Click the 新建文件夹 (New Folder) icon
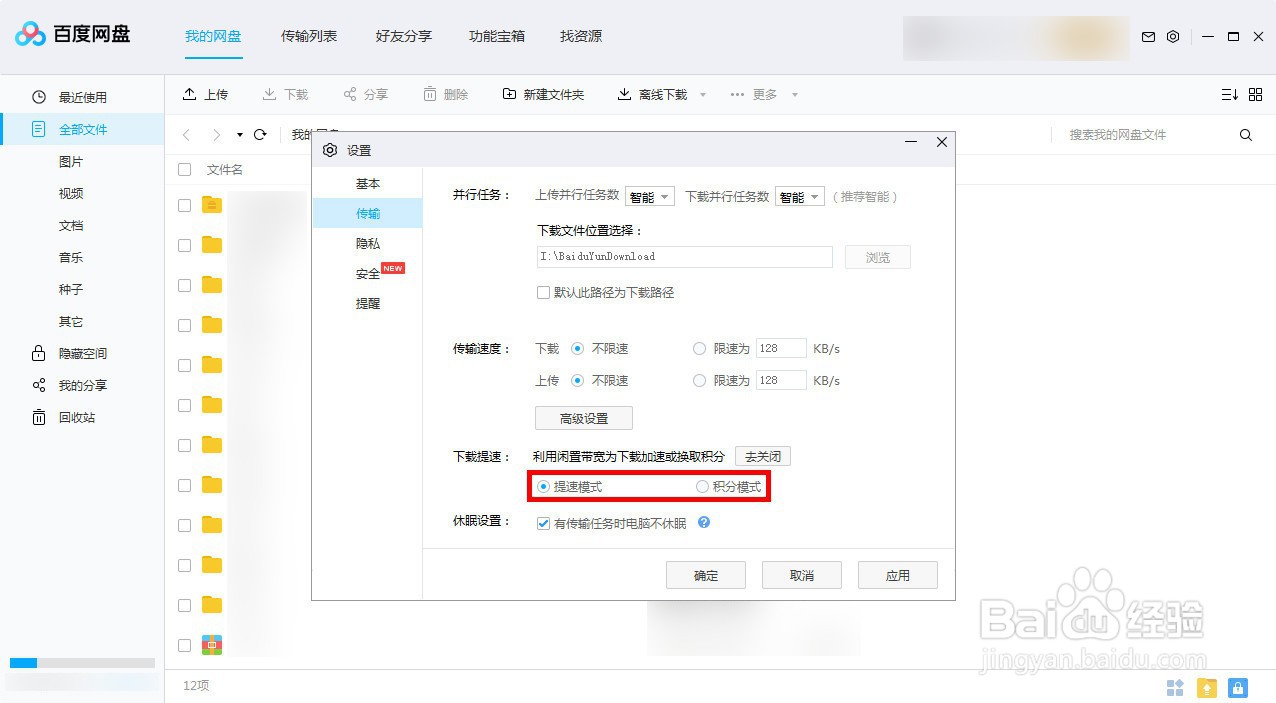Viewport: 1276px width, 703px height. (x=510, y=94)
